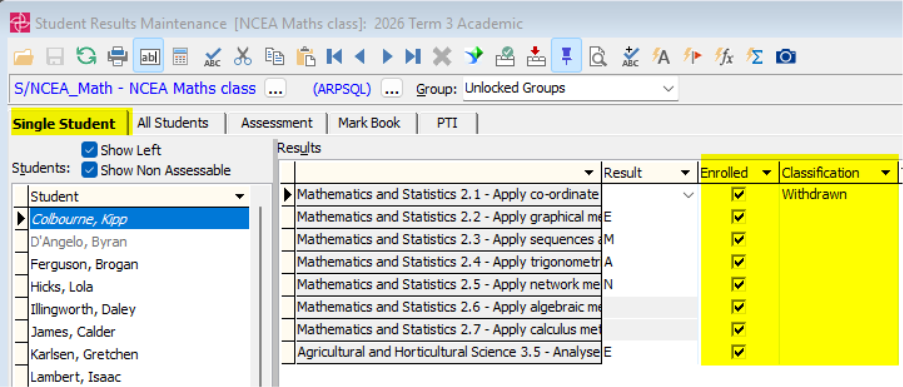The image size is (903, 387).
Task: Toggle Enrolled for Mathematics and Statistics 2.4
Action: coord(739,261)
